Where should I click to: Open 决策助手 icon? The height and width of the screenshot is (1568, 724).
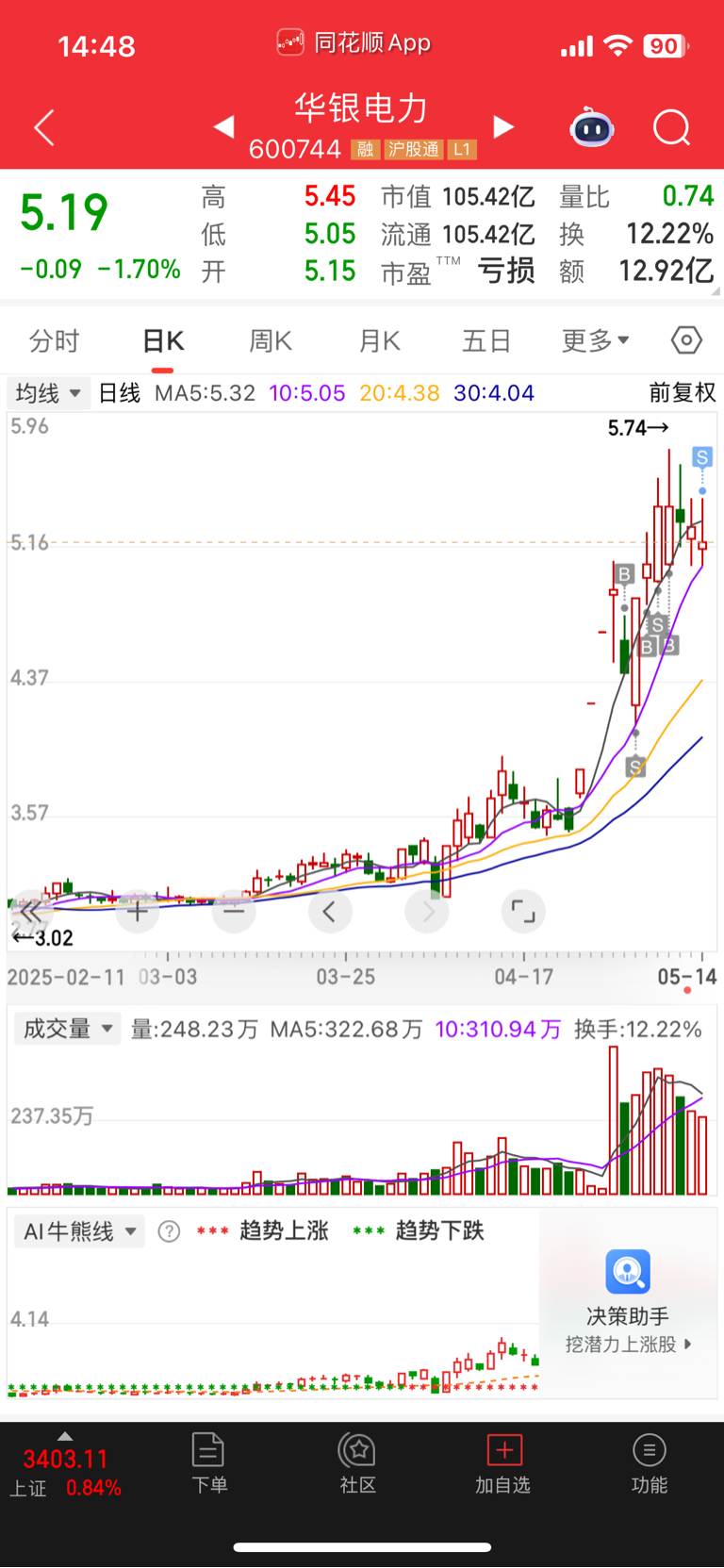point(628,1272)
